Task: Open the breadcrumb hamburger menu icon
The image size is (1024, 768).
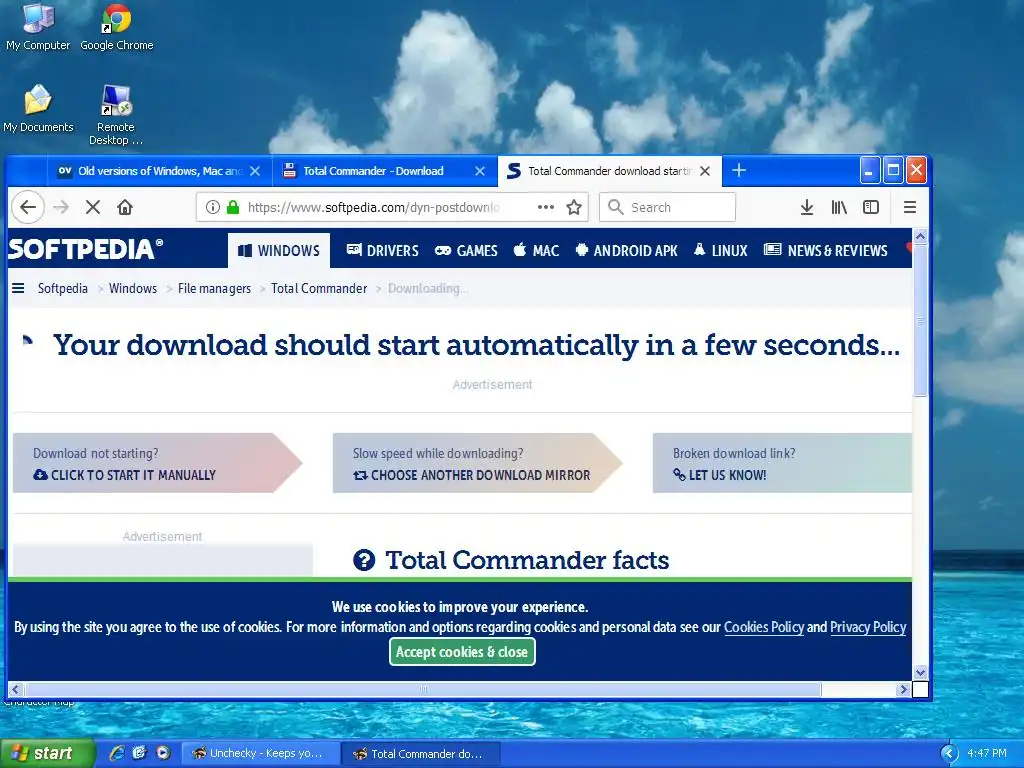Action: coord(18,288)
